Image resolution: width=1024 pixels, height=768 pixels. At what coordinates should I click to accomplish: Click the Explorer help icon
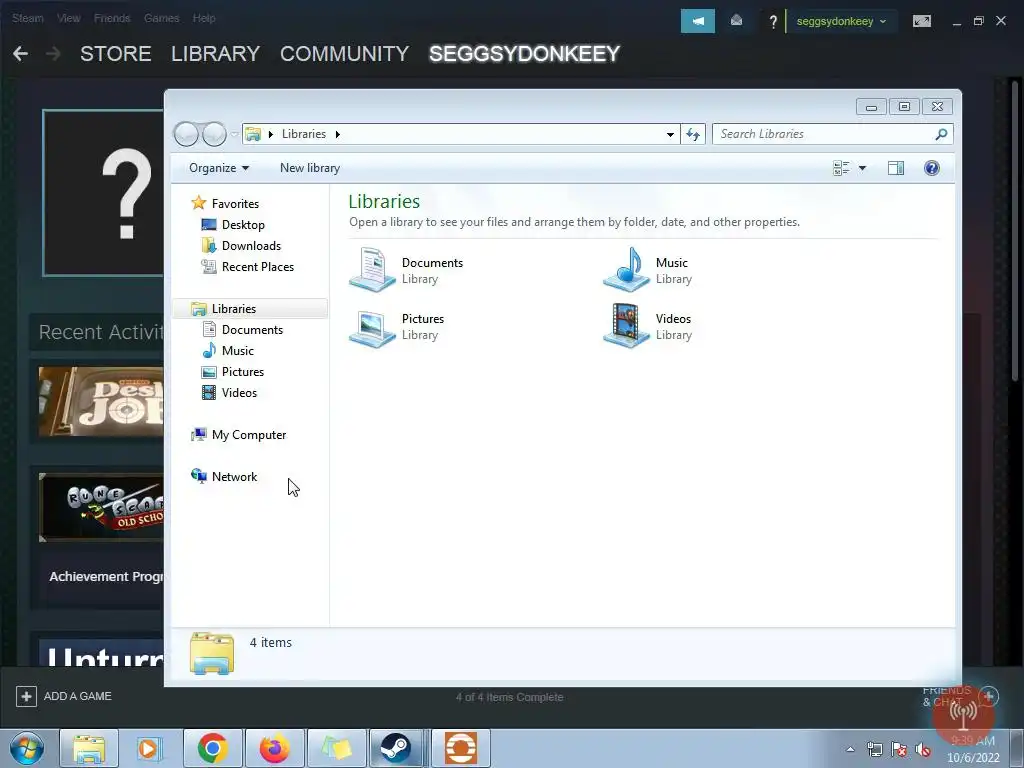[932, 168]
